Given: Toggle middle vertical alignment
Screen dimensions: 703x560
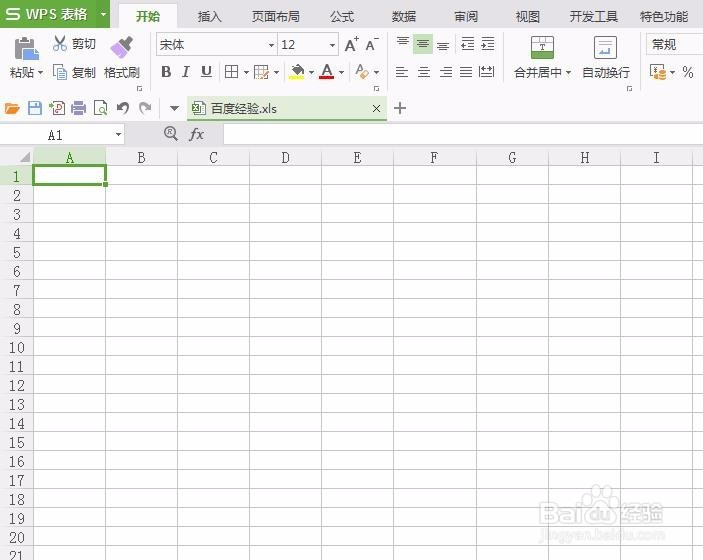Looking at the screenshot, I should [422, 43].
